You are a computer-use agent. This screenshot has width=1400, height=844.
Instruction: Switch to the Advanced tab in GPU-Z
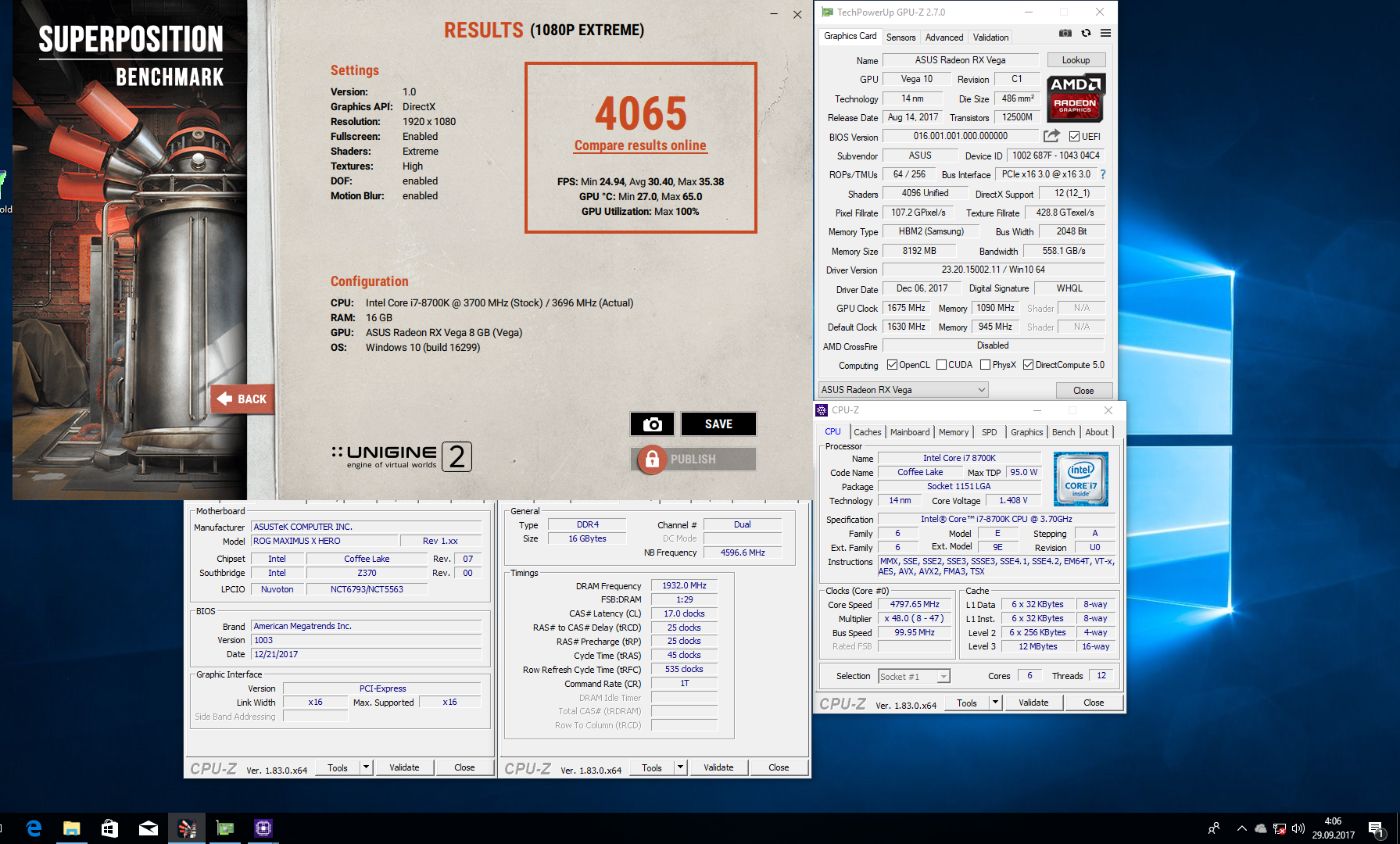pos(944,38)
